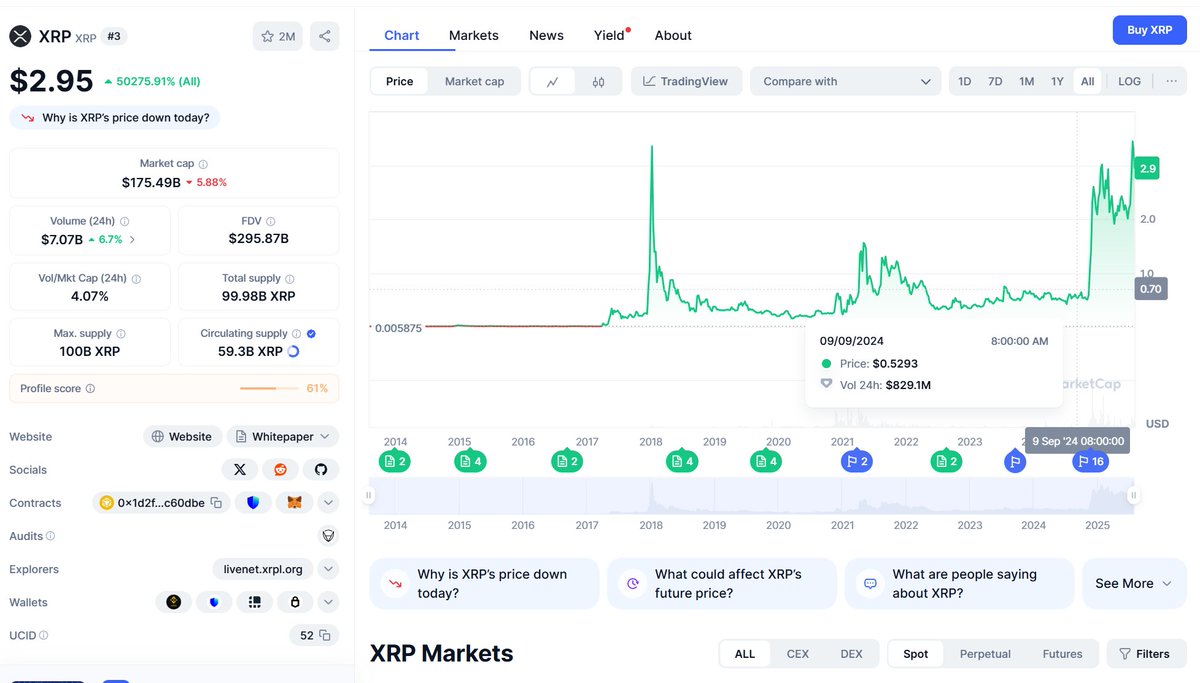Open the audit shield icon in Audits row
The image size is (1200, 683).
point(328,536)
